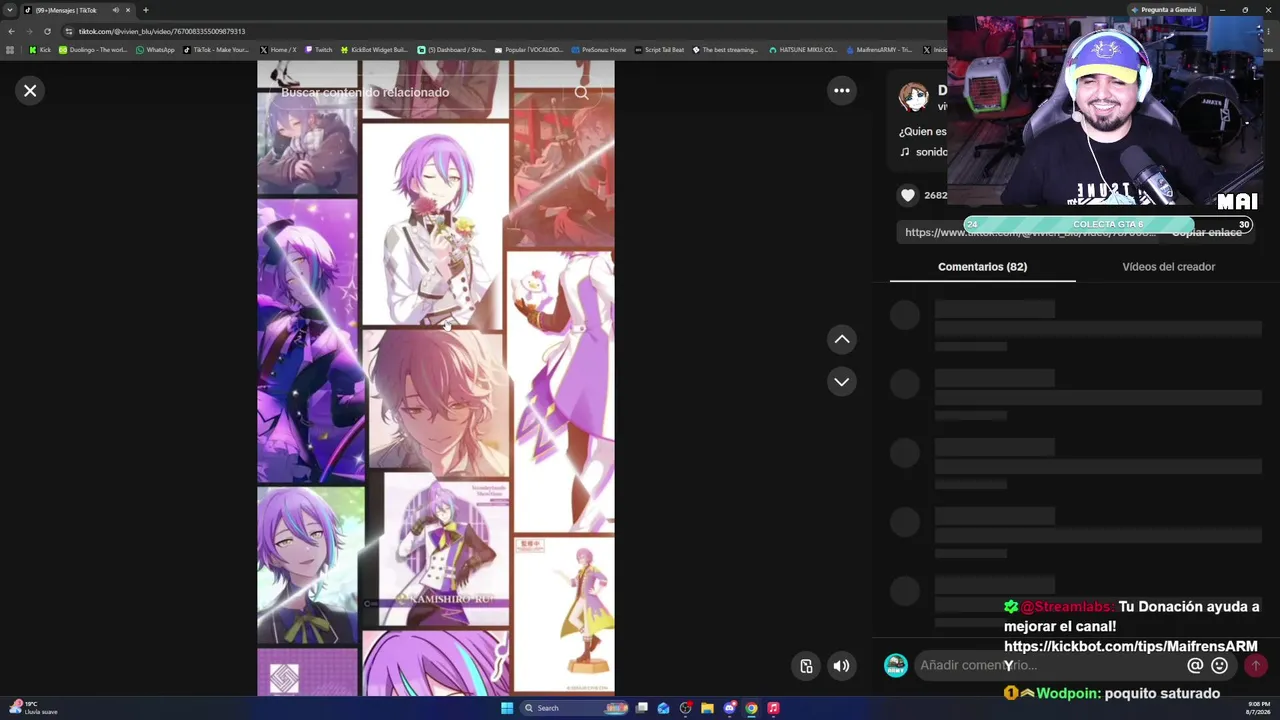Open the Popular VOCALOID bookmark
Screen dimensions: 1280x720
529,50
